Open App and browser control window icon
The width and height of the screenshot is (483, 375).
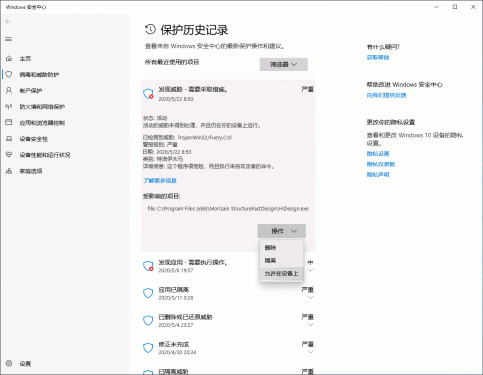pyautogui.click(x=9, y=122)
